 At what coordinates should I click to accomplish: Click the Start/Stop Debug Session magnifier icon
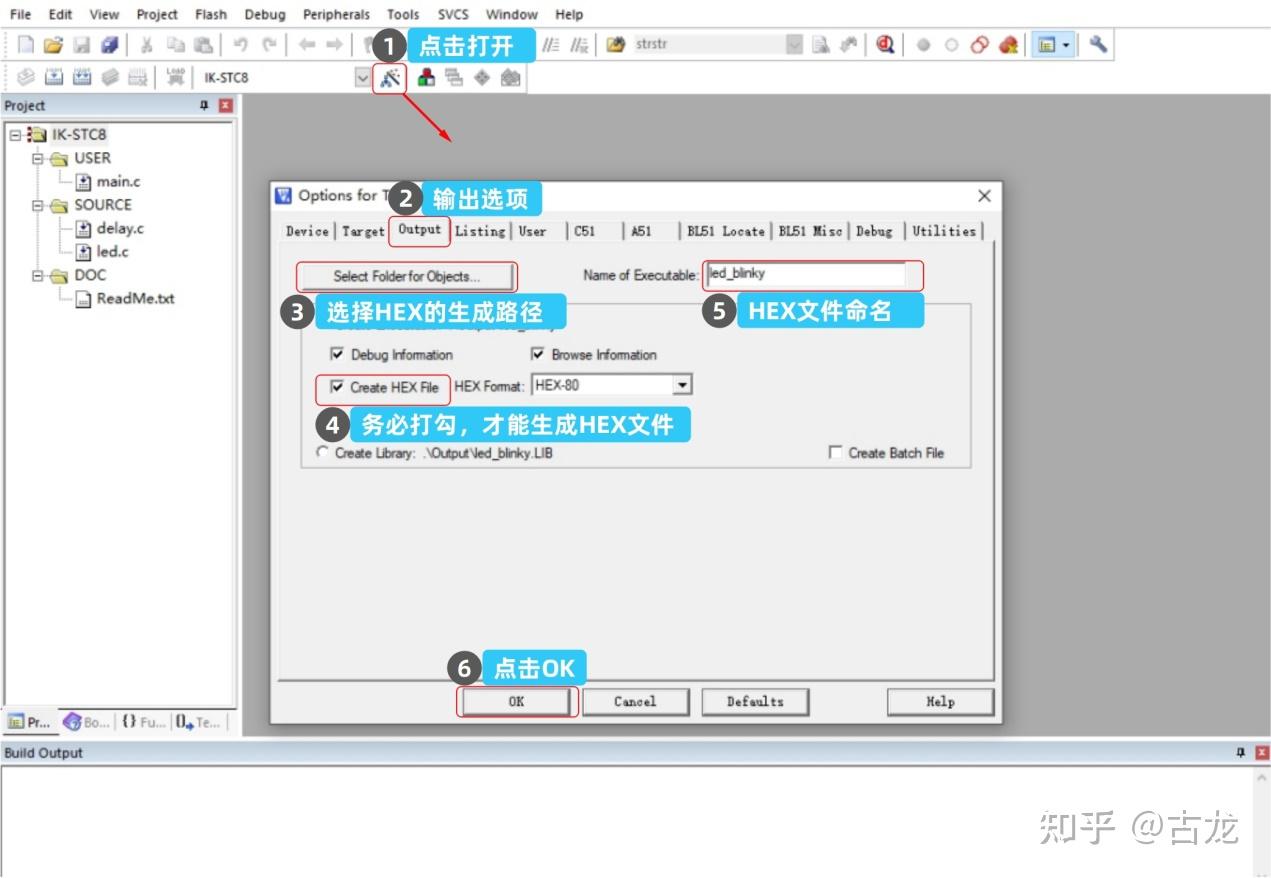click(884, 44)
